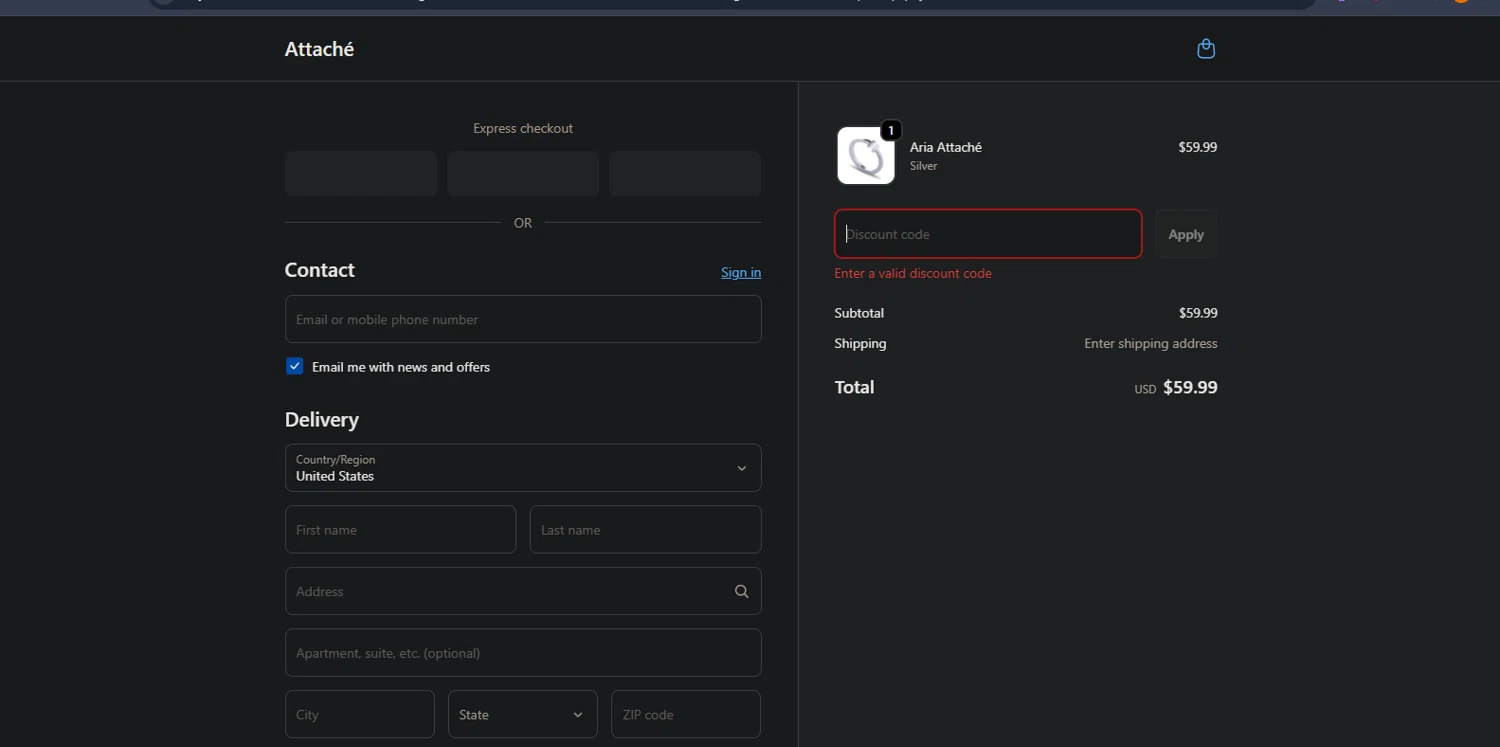Click the Subtotal label
This screenshot has width=1500, height=747.
click(859, 313)
